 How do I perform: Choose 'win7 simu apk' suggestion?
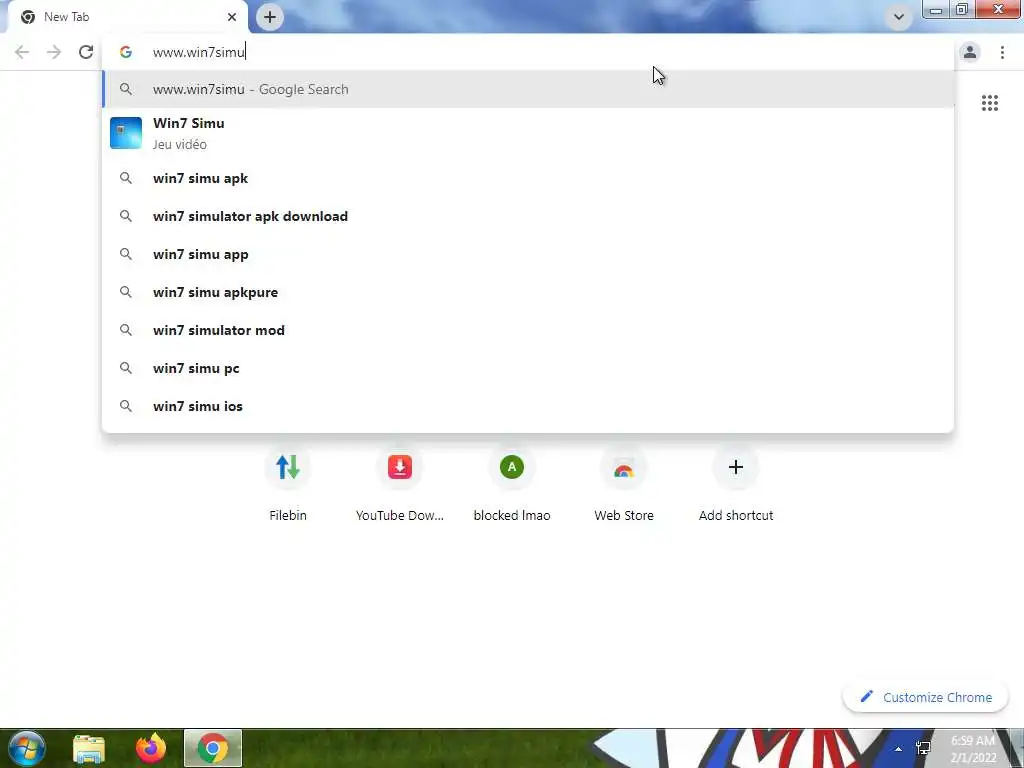pos(528,178)
